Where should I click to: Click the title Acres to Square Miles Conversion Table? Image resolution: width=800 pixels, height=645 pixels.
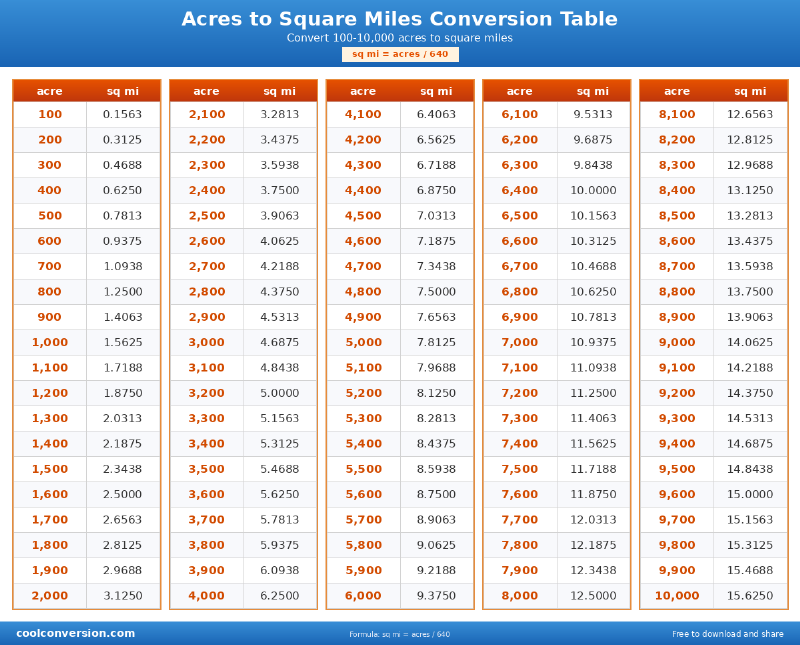pyautogui.click(x=399, y=19)
